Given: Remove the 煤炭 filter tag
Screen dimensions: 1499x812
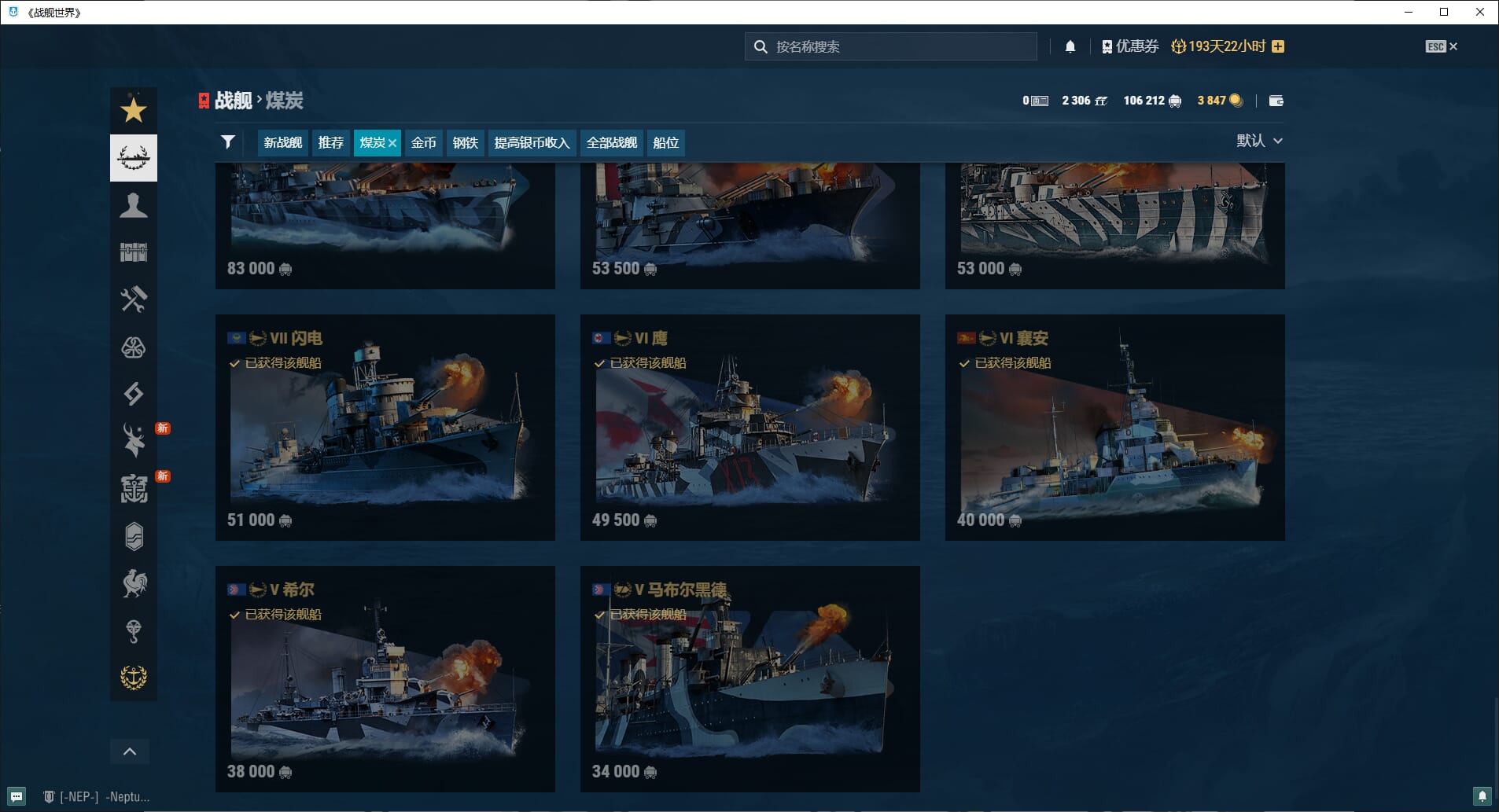Looking at the screenshot, I should (x=392, y=143).
